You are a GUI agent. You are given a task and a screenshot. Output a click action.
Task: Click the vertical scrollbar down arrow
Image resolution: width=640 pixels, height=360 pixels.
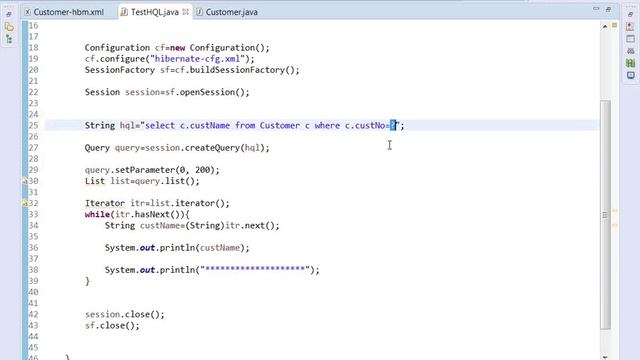point(605,357)
